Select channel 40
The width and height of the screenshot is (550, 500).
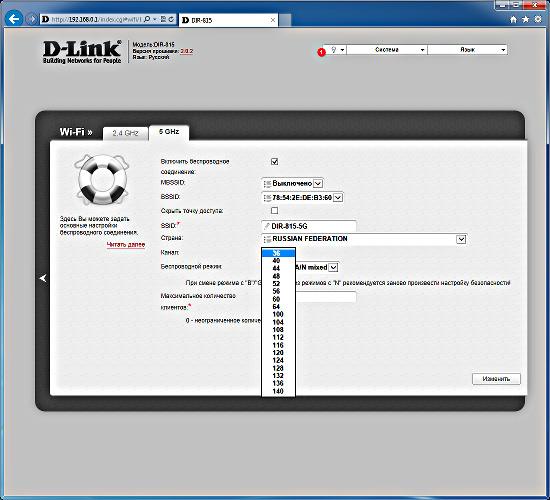pyautogui.click(x=278, y=261)
